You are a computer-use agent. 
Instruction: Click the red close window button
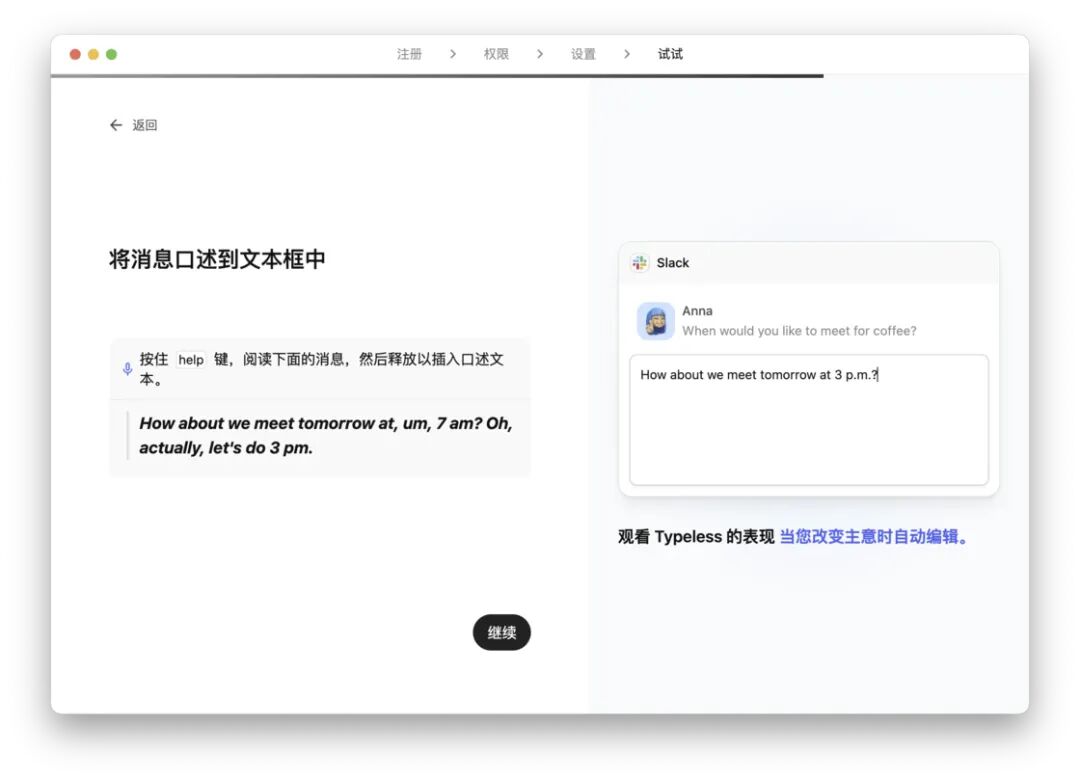click(x=75, y=54)
